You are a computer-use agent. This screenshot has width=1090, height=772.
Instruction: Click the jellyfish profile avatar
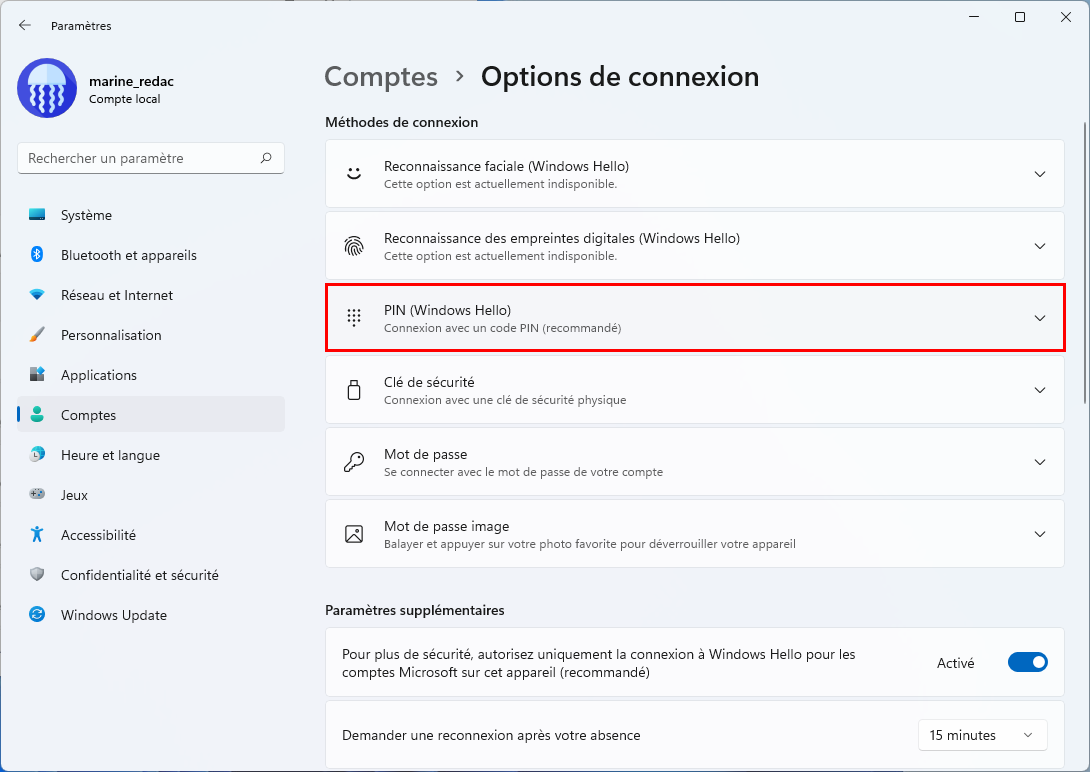[47, 88]
